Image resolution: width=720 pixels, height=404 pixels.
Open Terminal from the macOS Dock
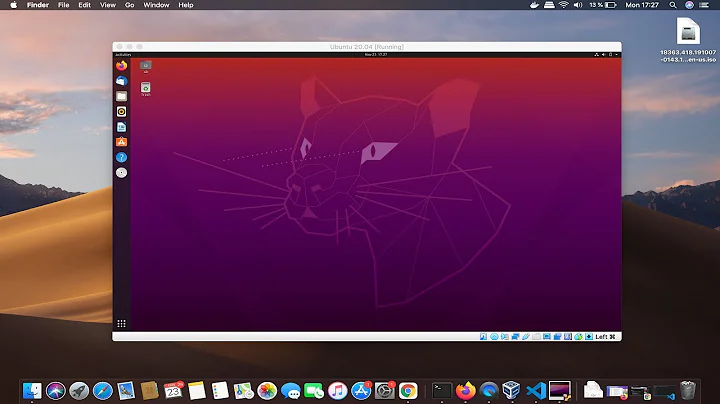coord(442,391)
